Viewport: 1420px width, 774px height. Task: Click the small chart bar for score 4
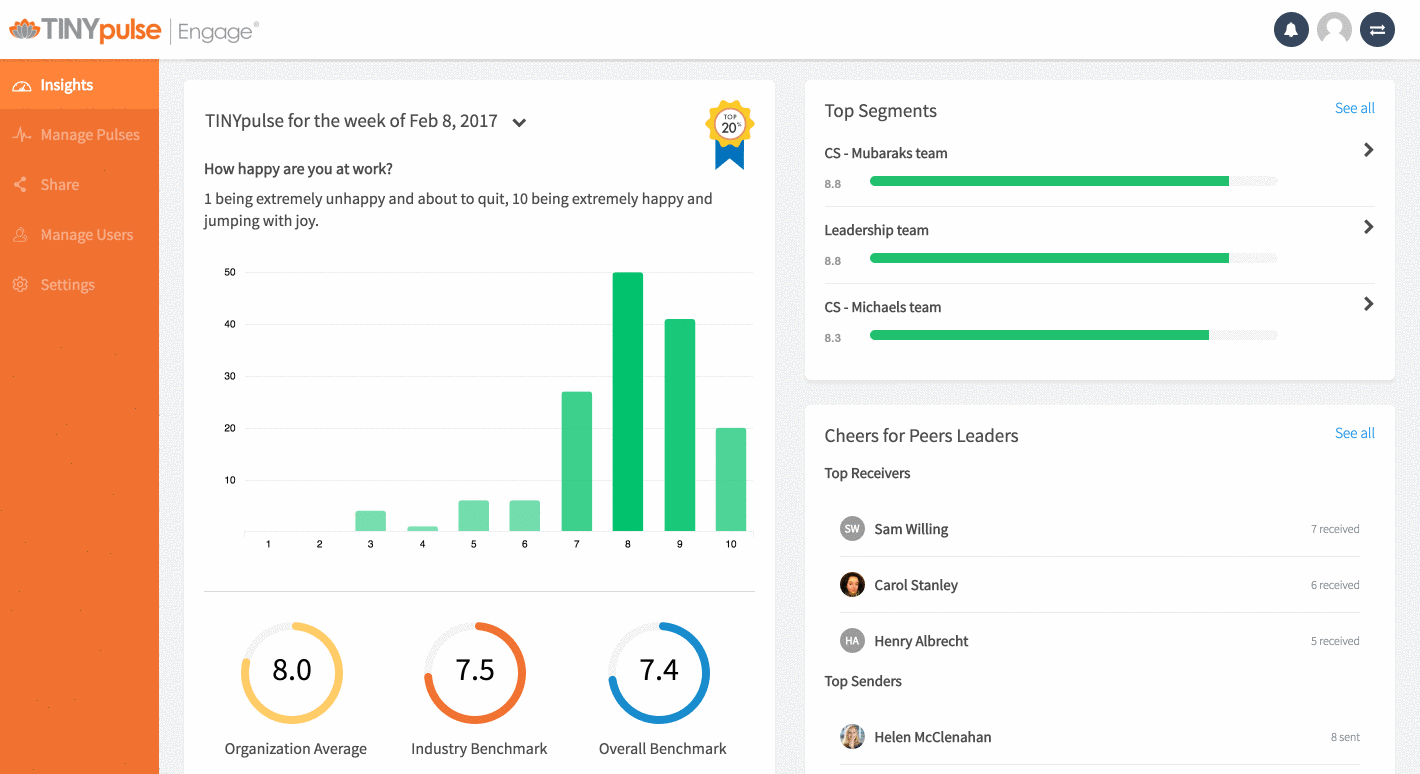pos(423,529)
